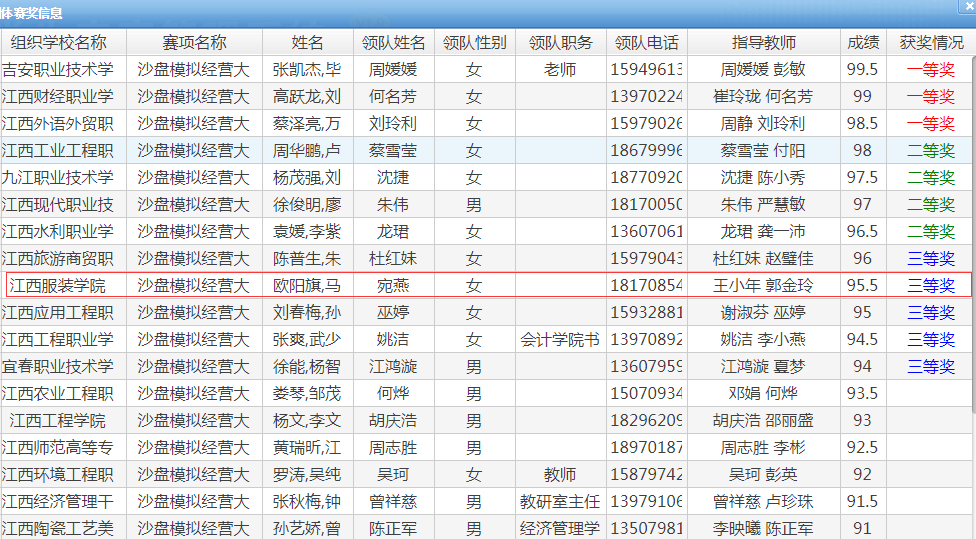Screen dimensions: 976x539
Task: Click the 三等奖 award for score 94
Action: click(x=930, y=366)
